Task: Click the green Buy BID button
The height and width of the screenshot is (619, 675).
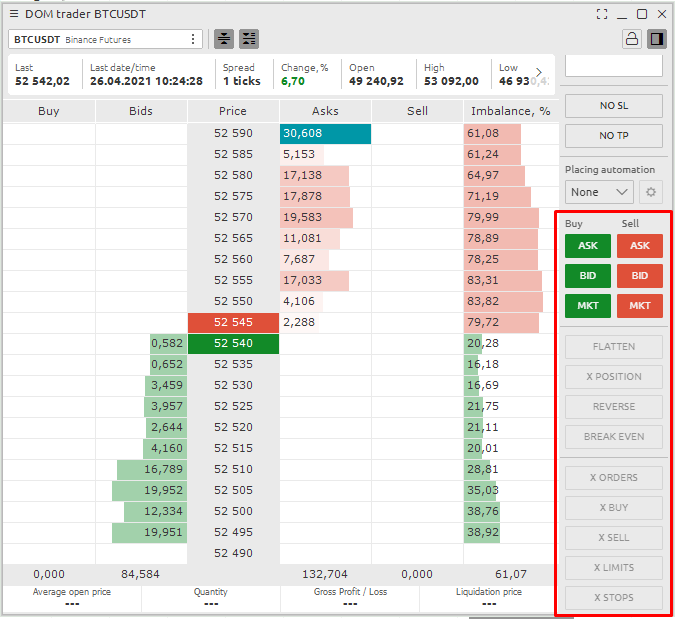Action: coord(587,275)
